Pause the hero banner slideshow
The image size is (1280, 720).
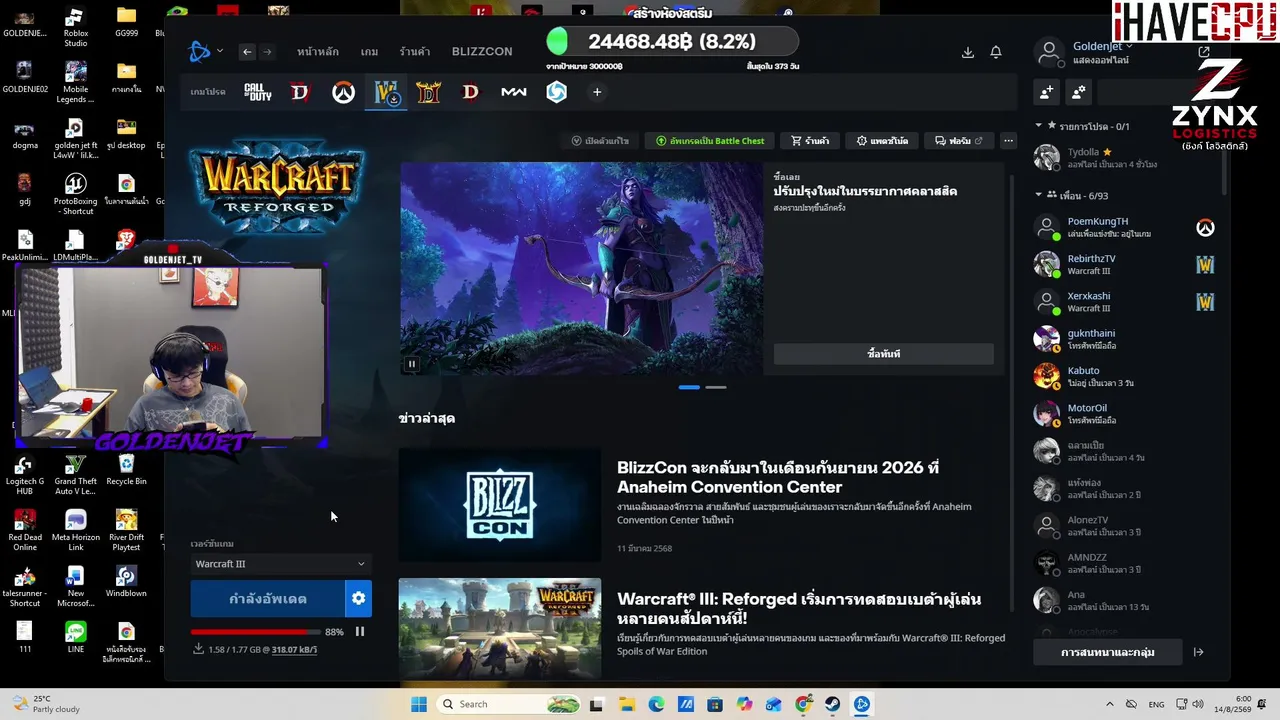pyautogui.click(x=411, y=364)
